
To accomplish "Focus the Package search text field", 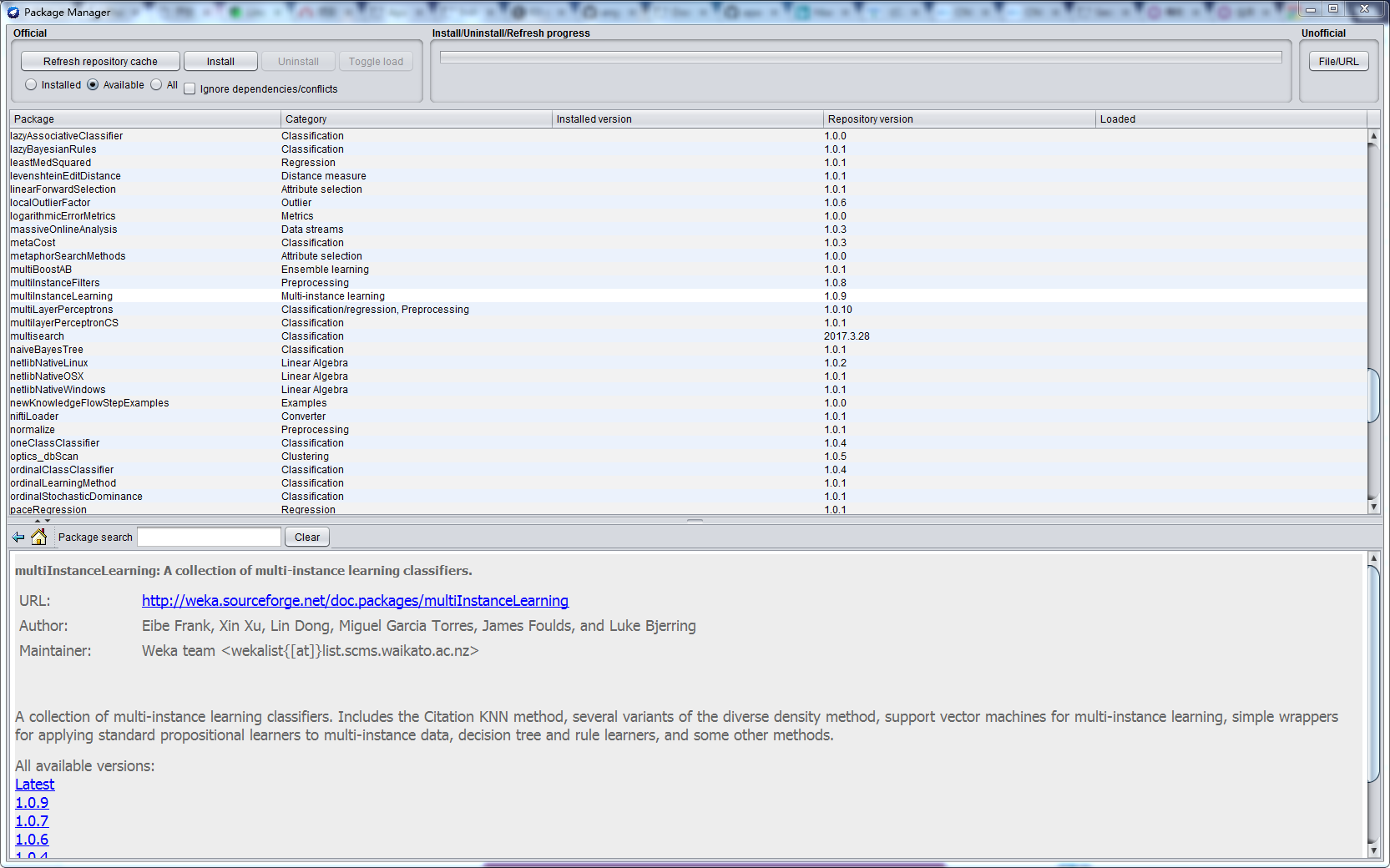I will [x=209, y=537].
